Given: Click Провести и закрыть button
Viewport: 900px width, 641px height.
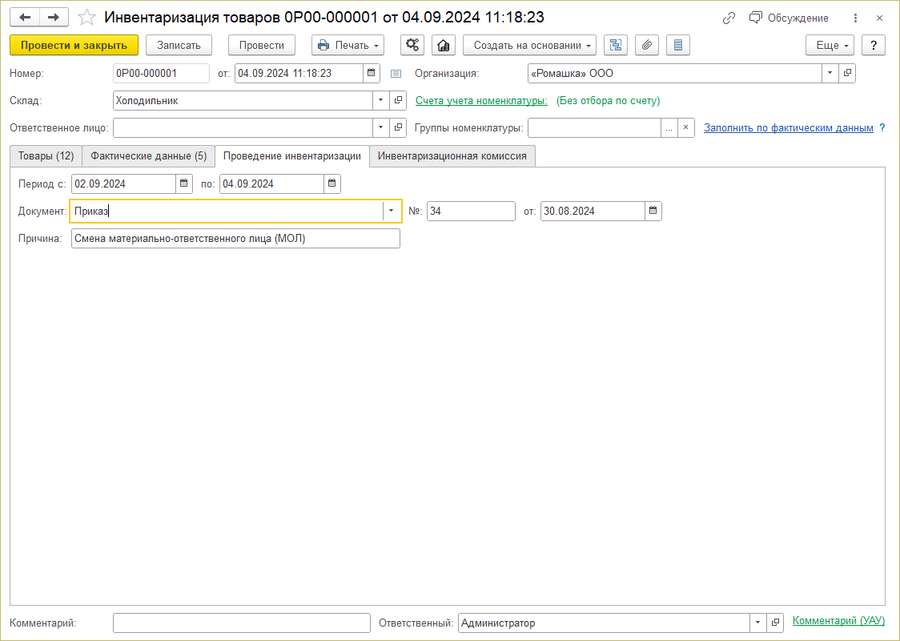Looking at the screenshot, I should point(74,45).
